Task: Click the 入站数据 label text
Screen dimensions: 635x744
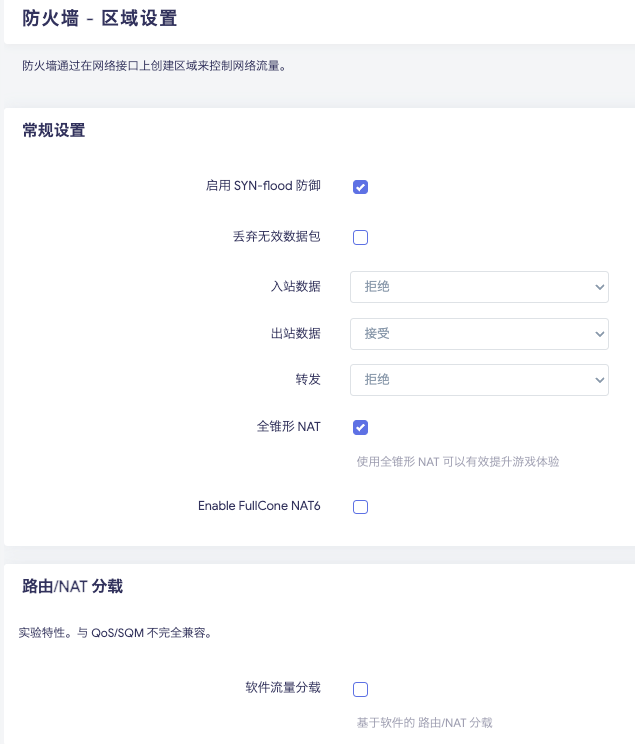Action: 296,287
